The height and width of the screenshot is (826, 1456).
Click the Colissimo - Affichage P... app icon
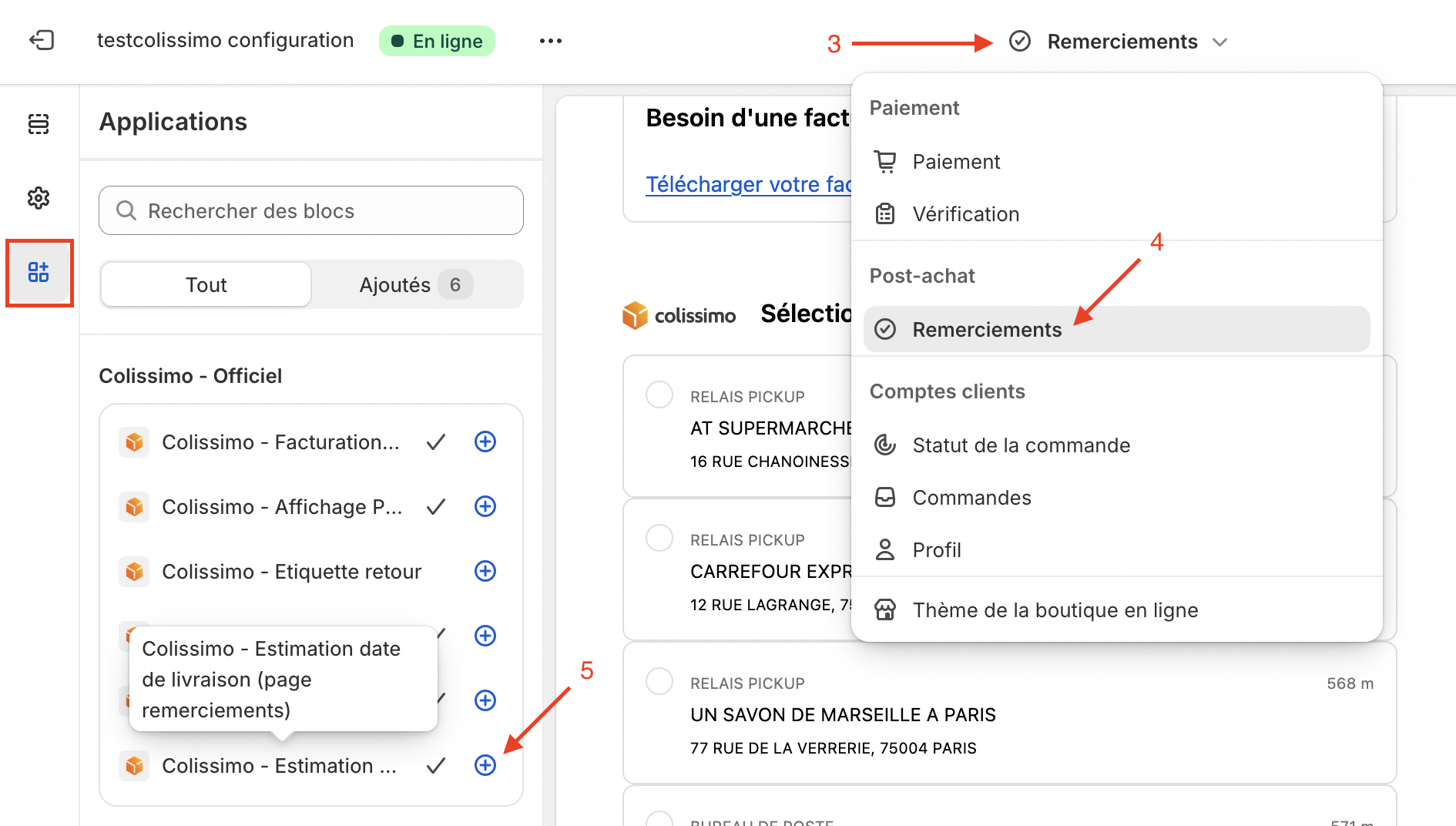click(x=134, y=507)
